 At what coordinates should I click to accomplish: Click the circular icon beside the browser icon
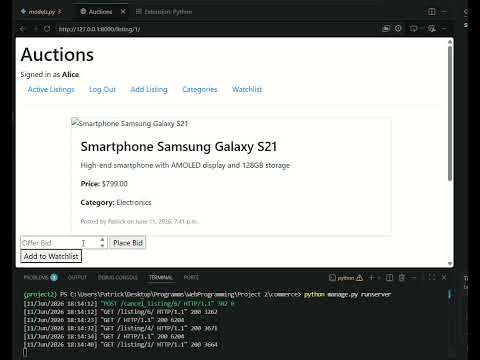click(398, 29)
